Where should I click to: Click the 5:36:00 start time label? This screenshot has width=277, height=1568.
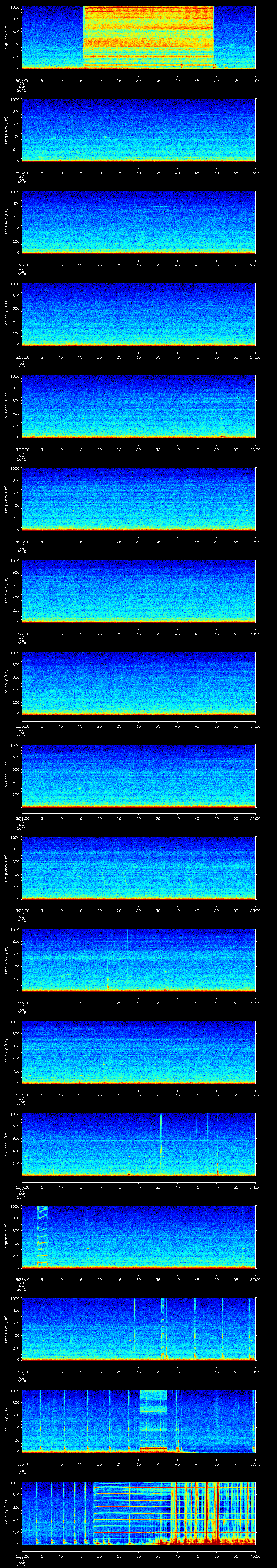(x=22, y=1279)
